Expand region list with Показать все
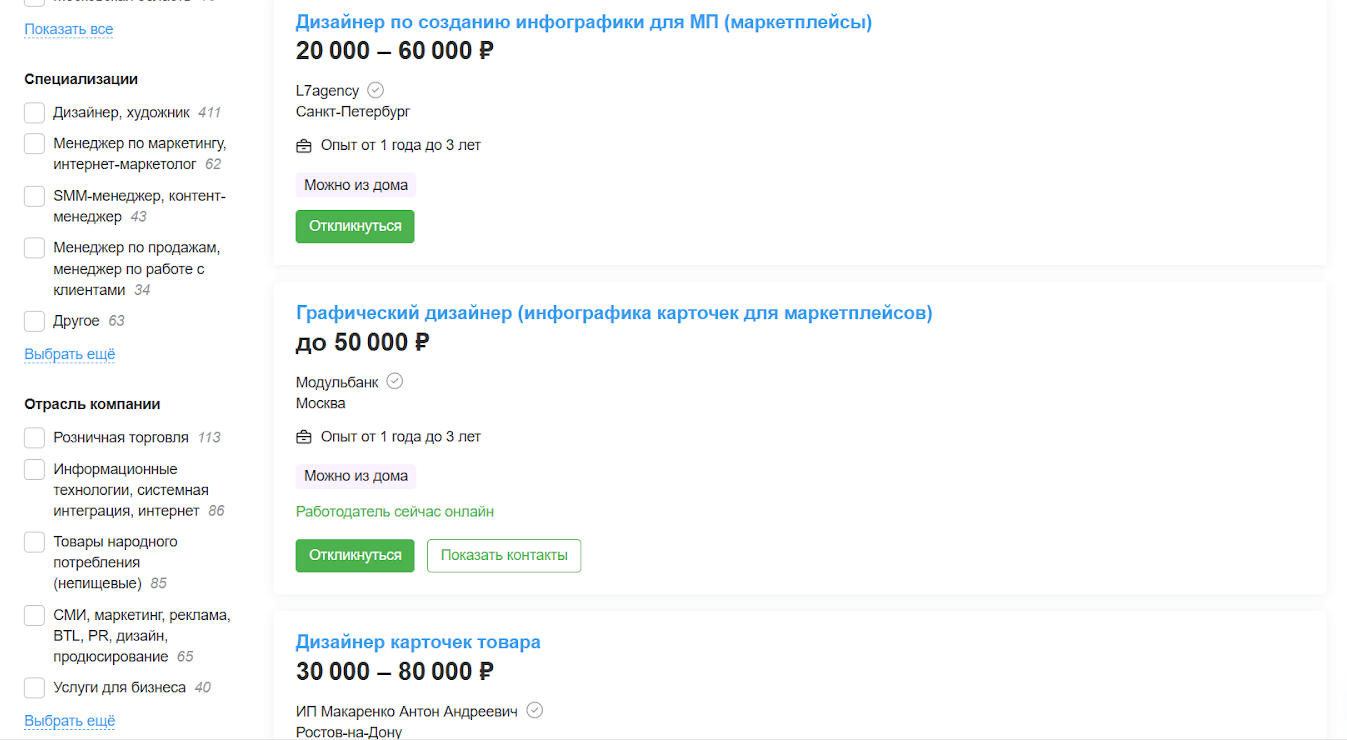This screenshot has height=740, width=1347. pyautogui.click(x=69, y=29)
